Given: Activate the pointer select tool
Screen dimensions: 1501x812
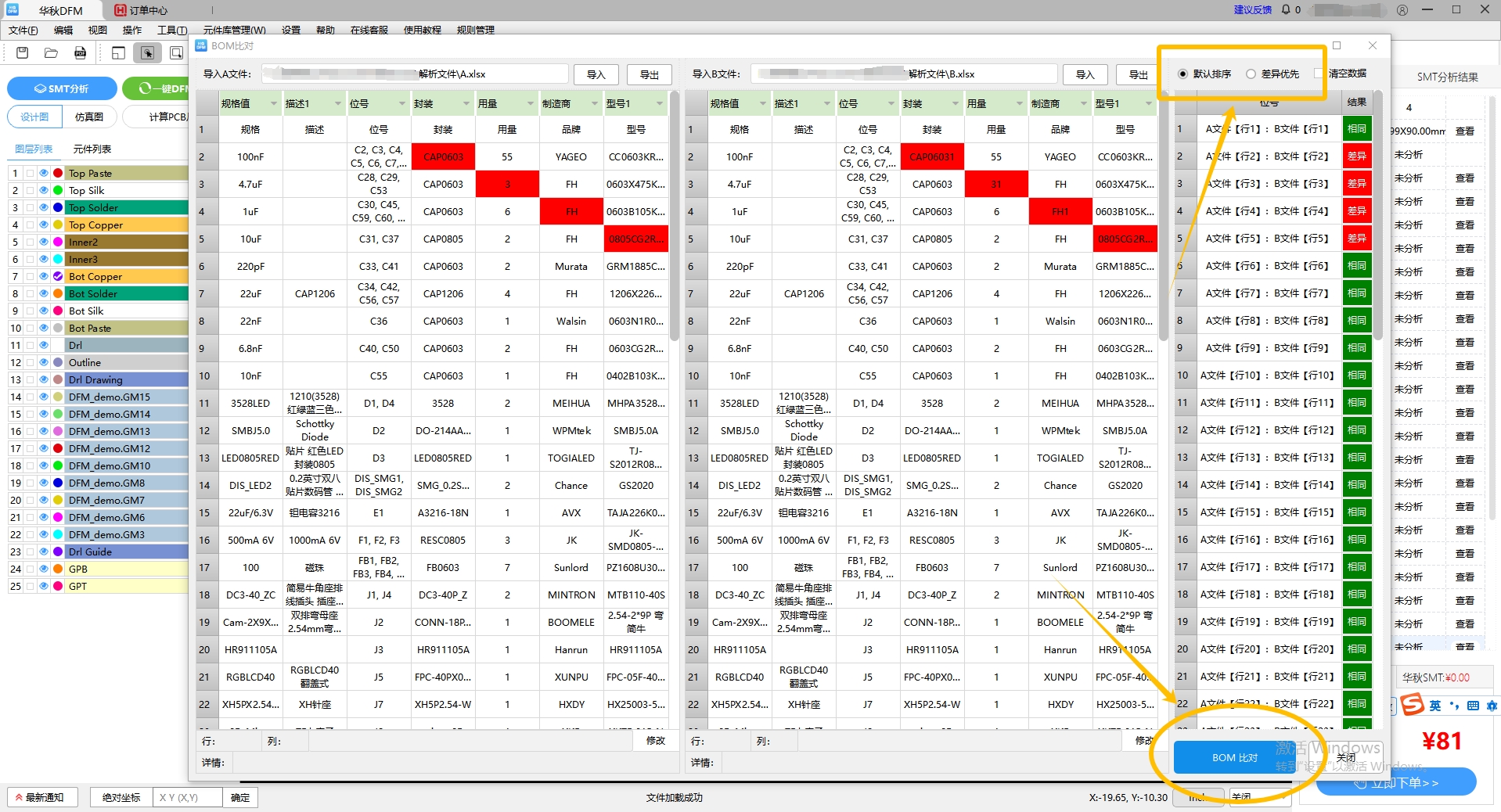Looking at the screenshot, I should (147, 52).
